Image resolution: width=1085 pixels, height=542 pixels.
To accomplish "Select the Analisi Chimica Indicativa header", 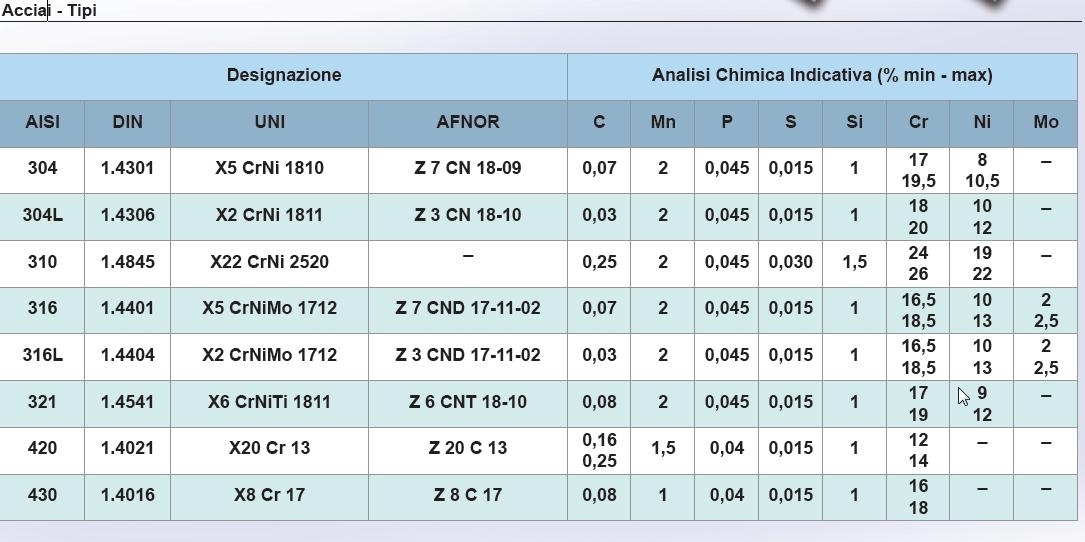I will click(x=822, y=75).
